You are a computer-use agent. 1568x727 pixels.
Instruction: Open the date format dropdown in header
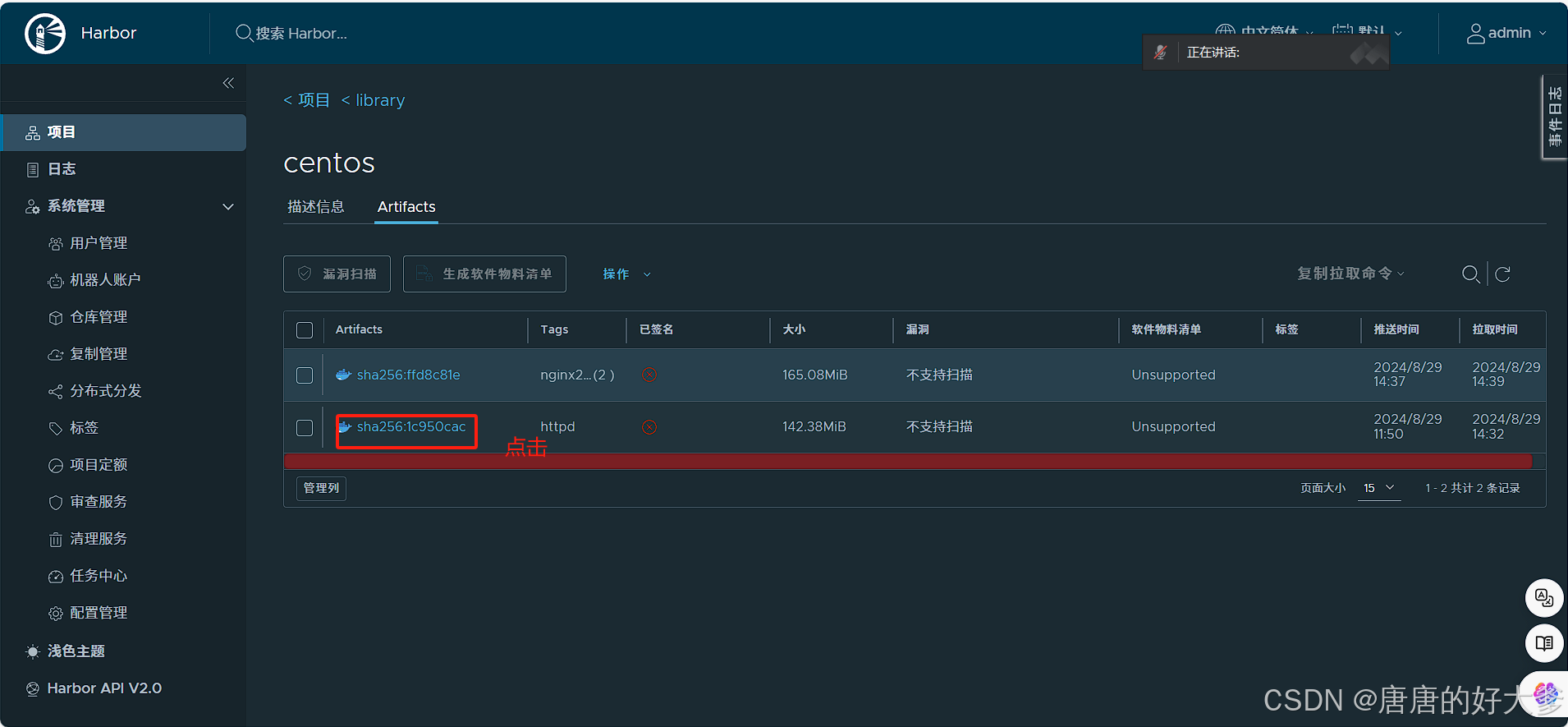[x=1367, y=31]
